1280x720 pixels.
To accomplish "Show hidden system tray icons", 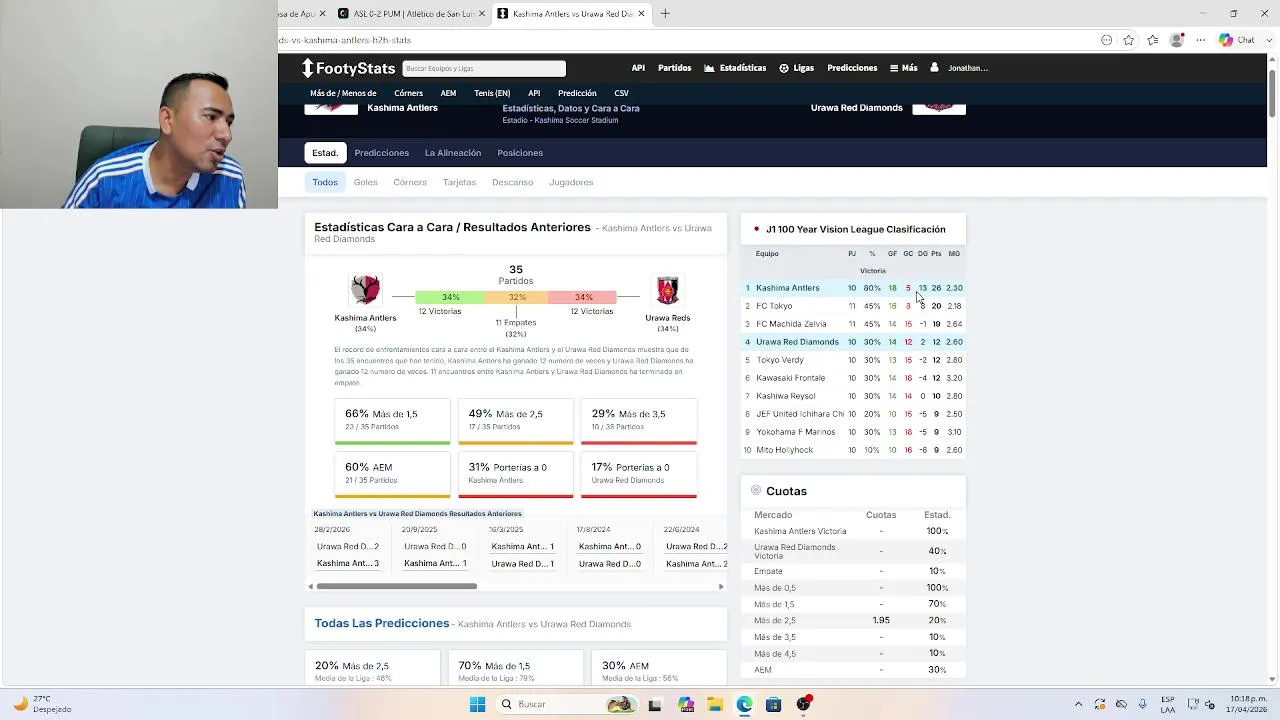I will 1078,704.
